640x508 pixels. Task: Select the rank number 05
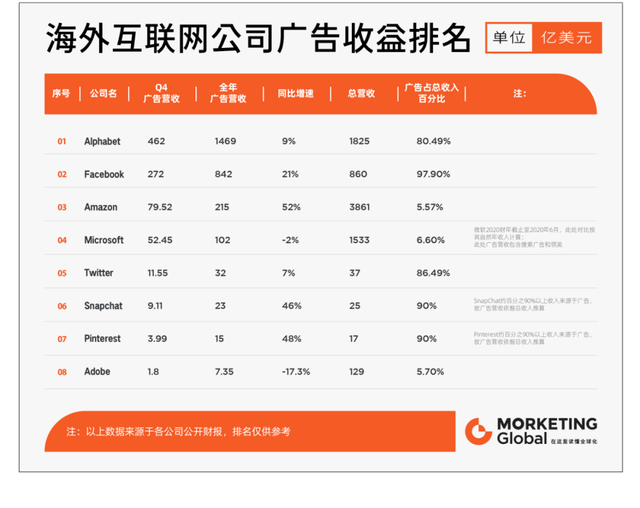62,273
